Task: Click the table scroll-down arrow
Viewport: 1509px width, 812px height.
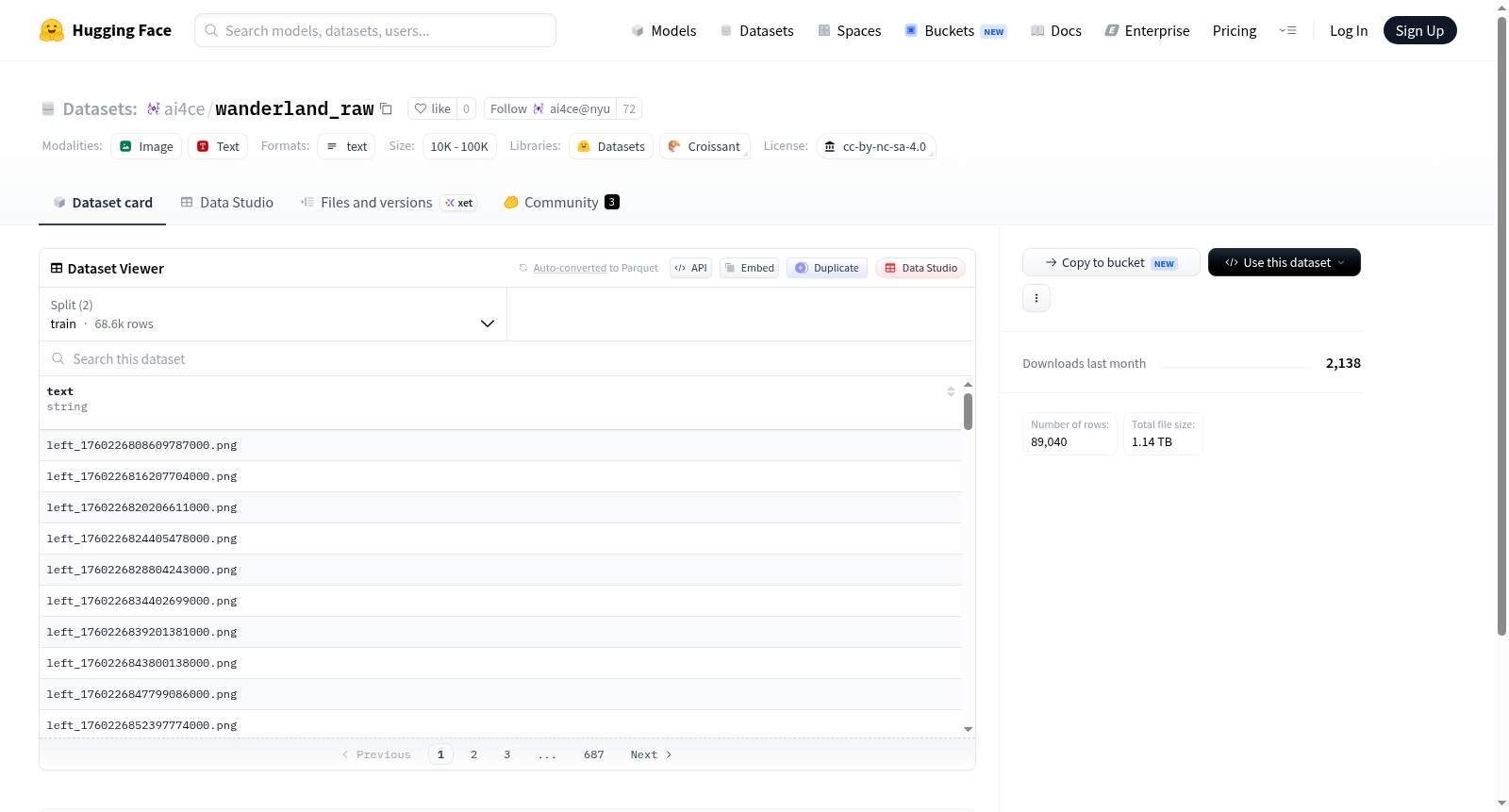Action: tap(968, 729)
